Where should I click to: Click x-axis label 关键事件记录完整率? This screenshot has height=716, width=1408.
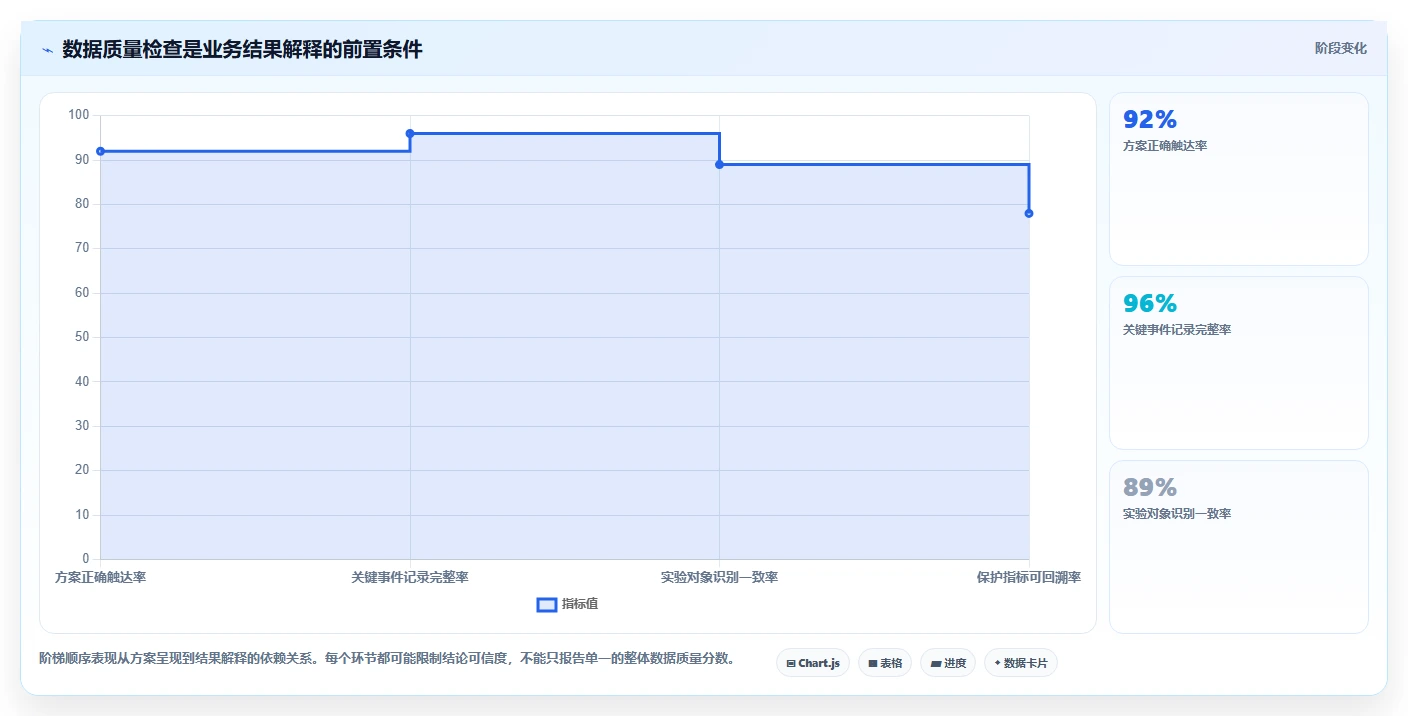pyautogui.click(x=410, y=577)
